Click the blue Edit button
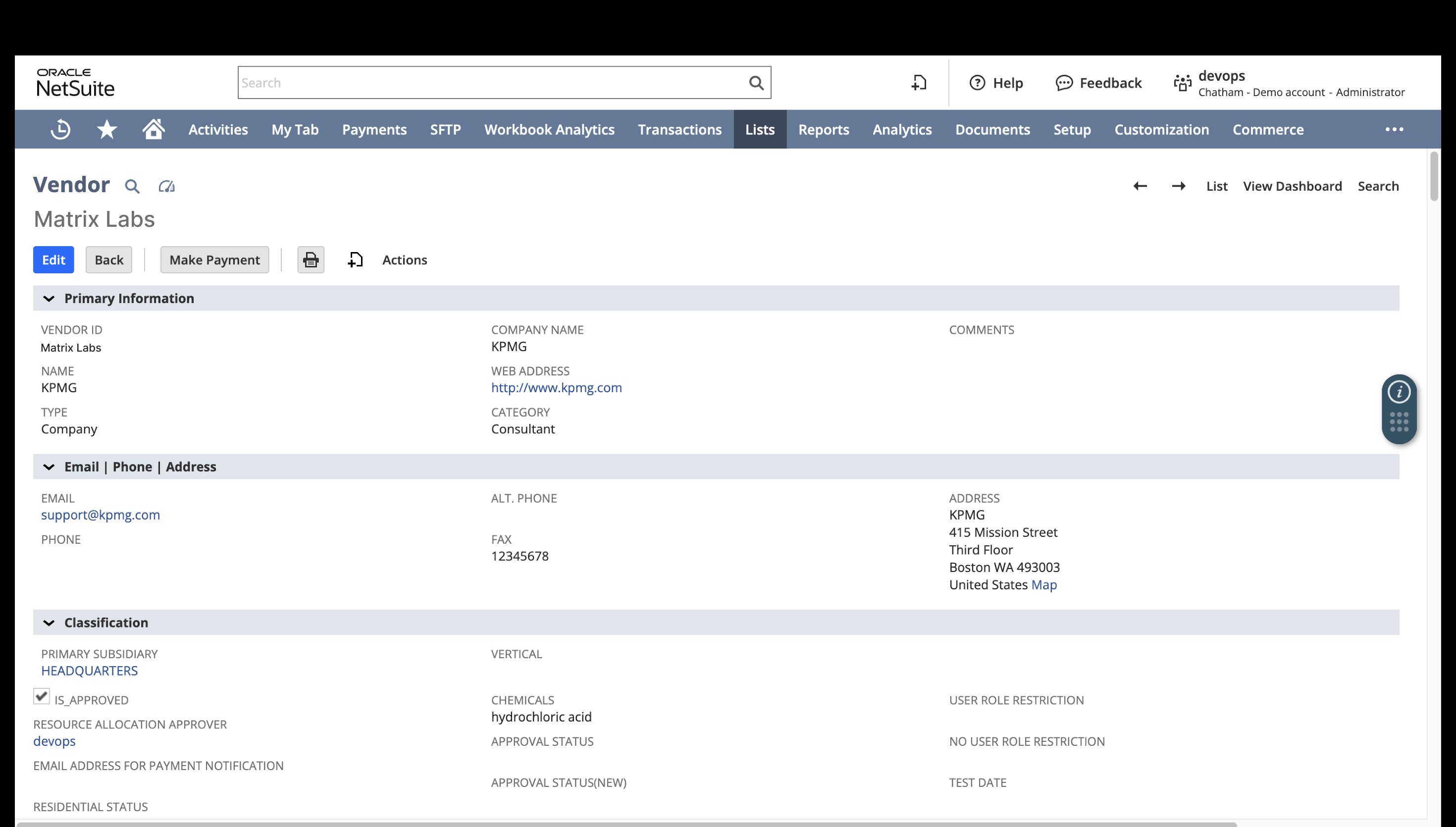Image resolution: width=1456 pixels, height=827 pixels. 53,259
